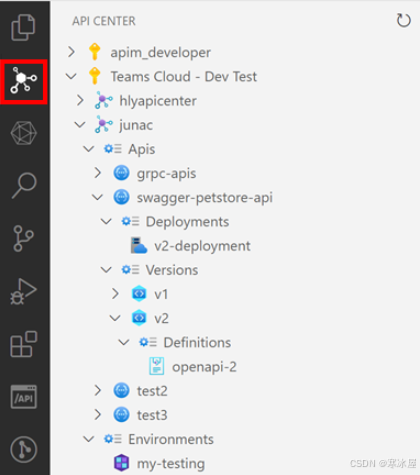Select the openapi-2 definition

[x=193, y=367]
